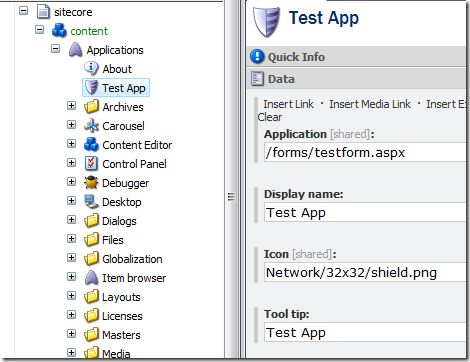Expand the Archives node
This screenshot has width=470, height=362.
71,106
